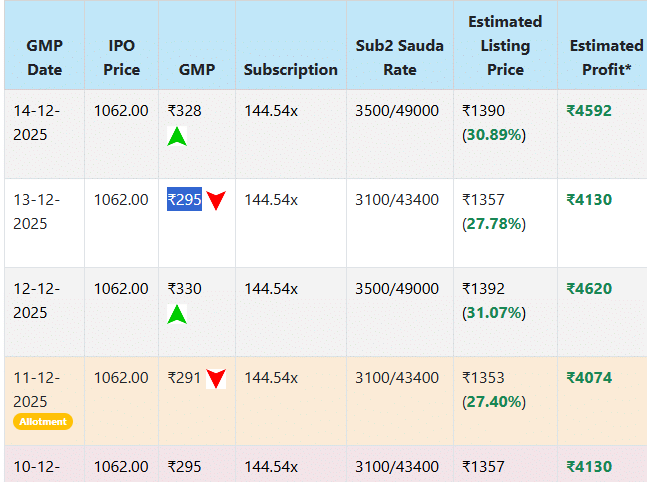Click the highlighted ₹295 GMP value
This screenshot has height=482, width=647.
pyautogui.click(x=185, y=200)
